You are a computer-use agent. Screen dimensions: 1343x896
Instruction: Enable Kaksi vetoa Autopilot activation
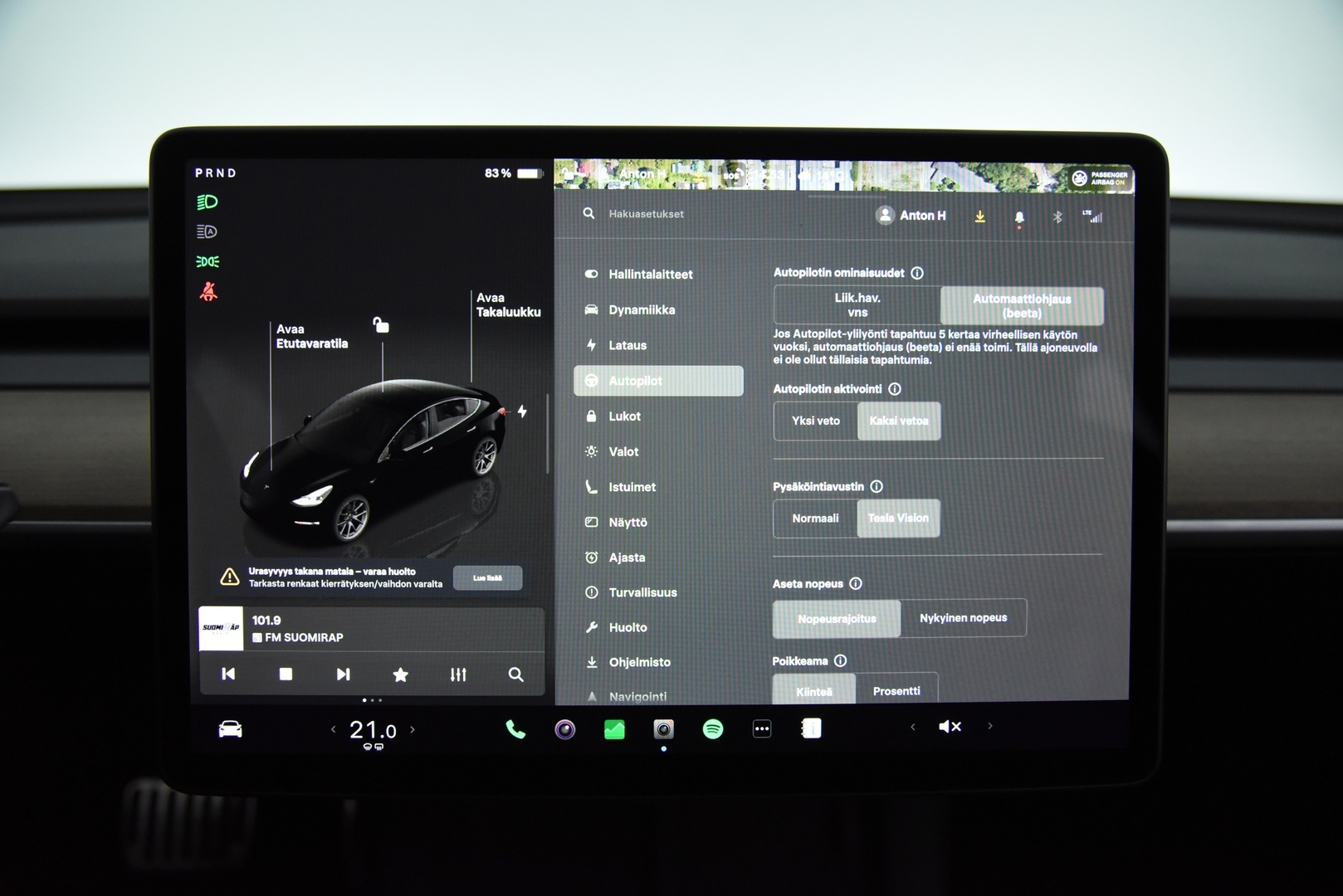898,421
